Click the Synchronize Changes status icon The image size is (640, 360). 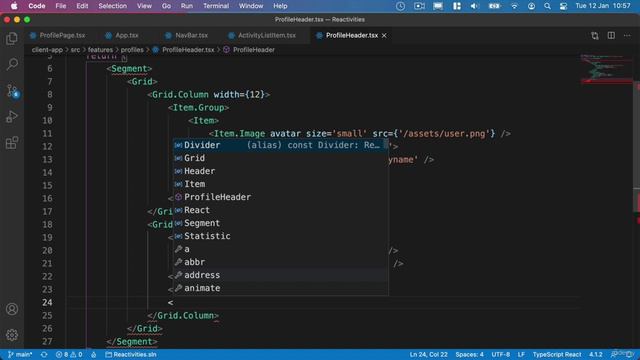pyautogui.click(x=44, y=354)
